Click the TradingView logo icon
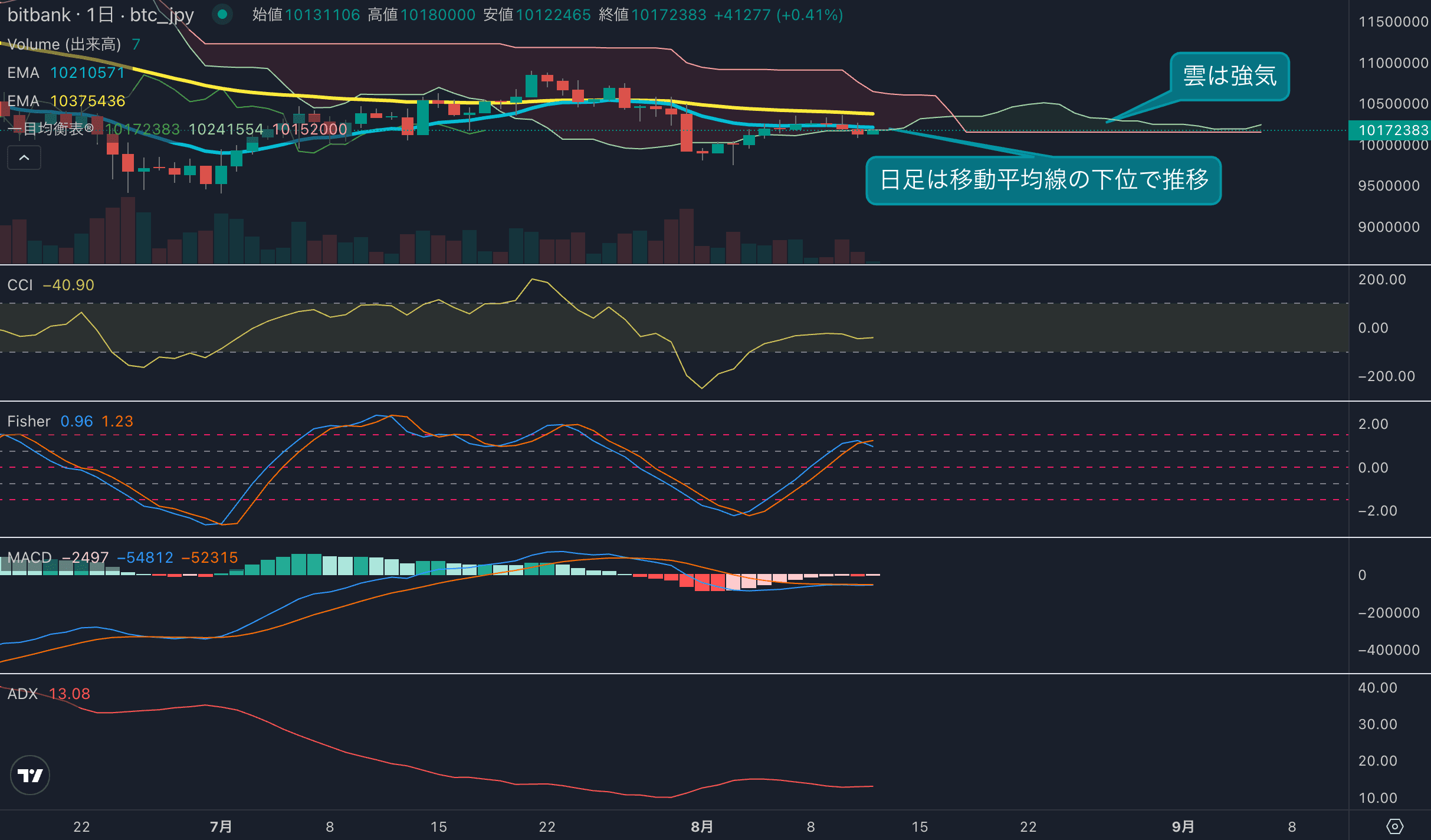The image size is (1431, 840). pos(30,775)
